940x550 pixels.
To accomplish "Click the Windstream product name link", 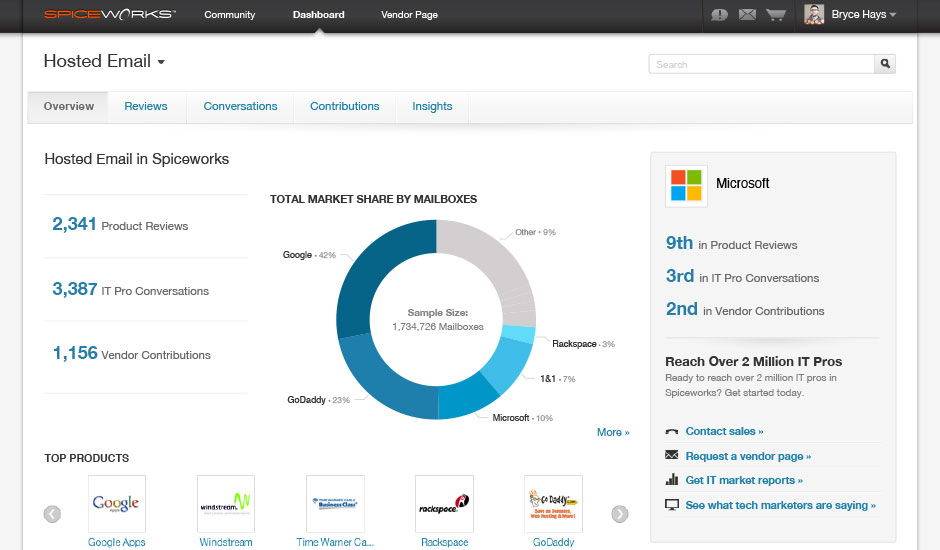I will click(x=225, y=542).
